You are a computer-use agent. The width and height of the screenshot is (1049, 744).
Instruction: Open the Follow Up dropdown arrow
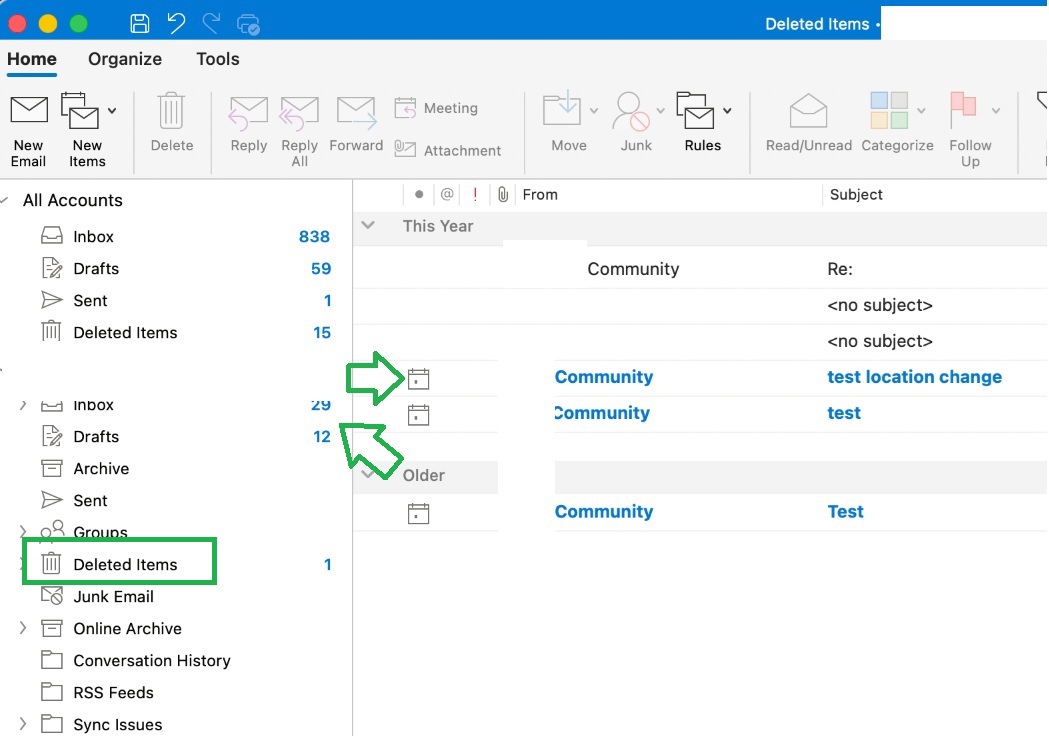(x=996, y=111)
